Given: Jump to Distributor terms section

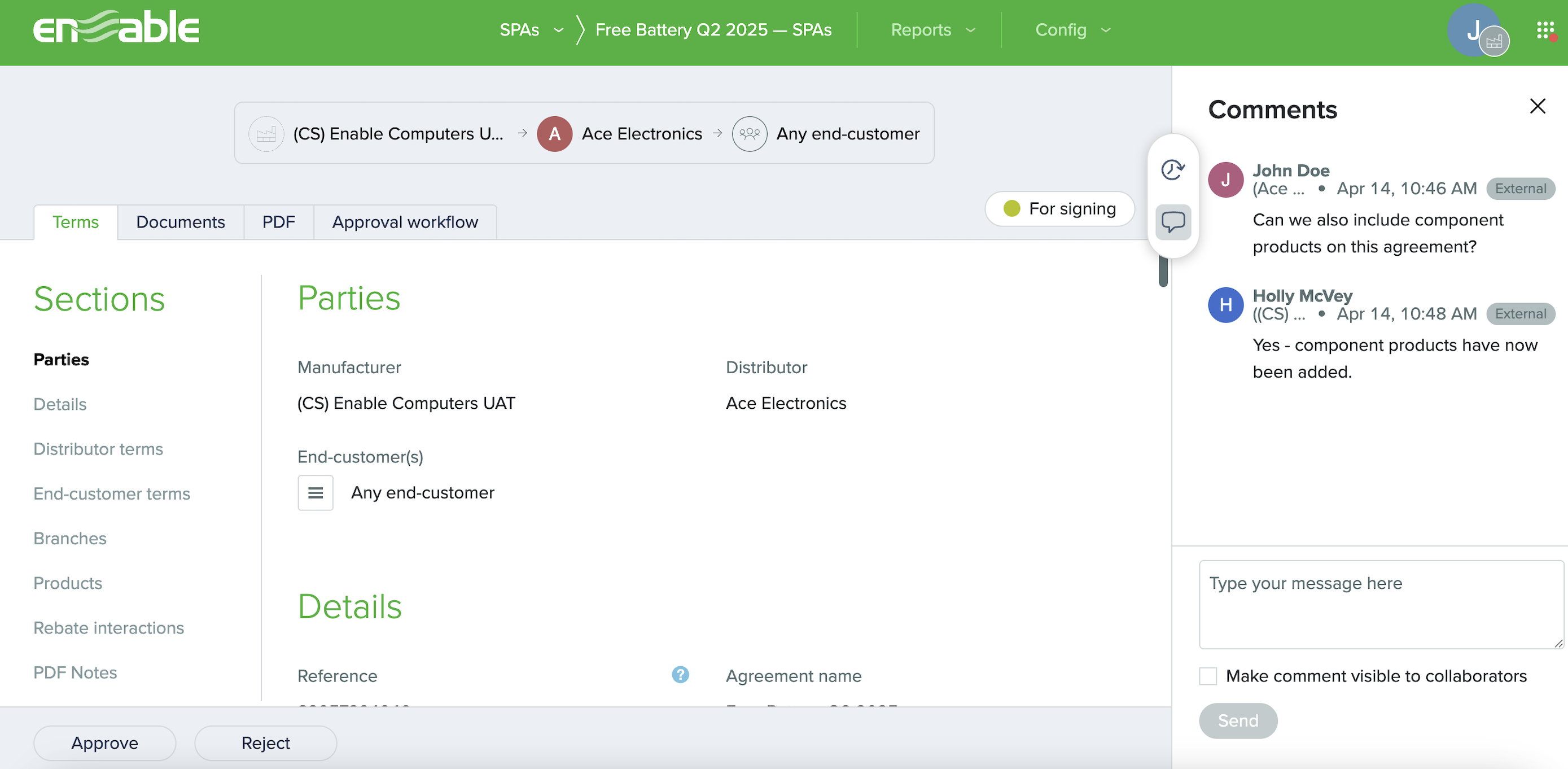Looking at the screenshot, I should click(x=98, y=449).
